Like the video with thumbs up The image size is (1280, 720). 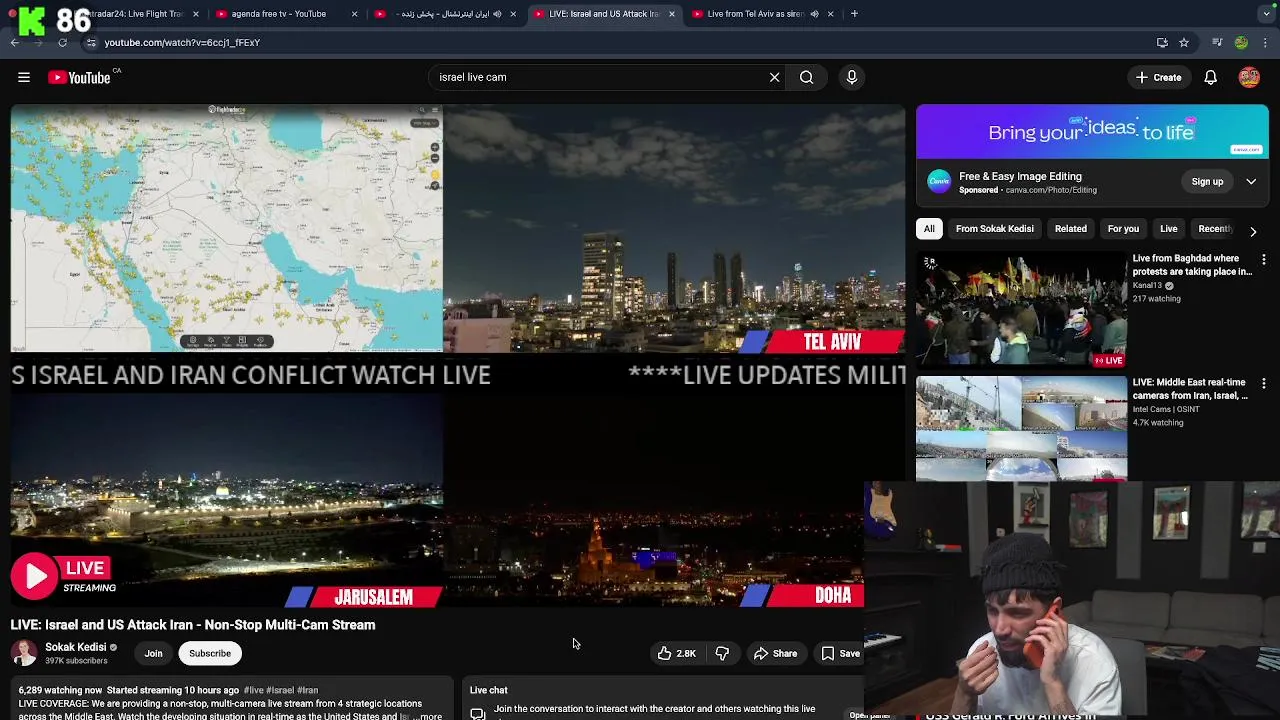(677, 653)
